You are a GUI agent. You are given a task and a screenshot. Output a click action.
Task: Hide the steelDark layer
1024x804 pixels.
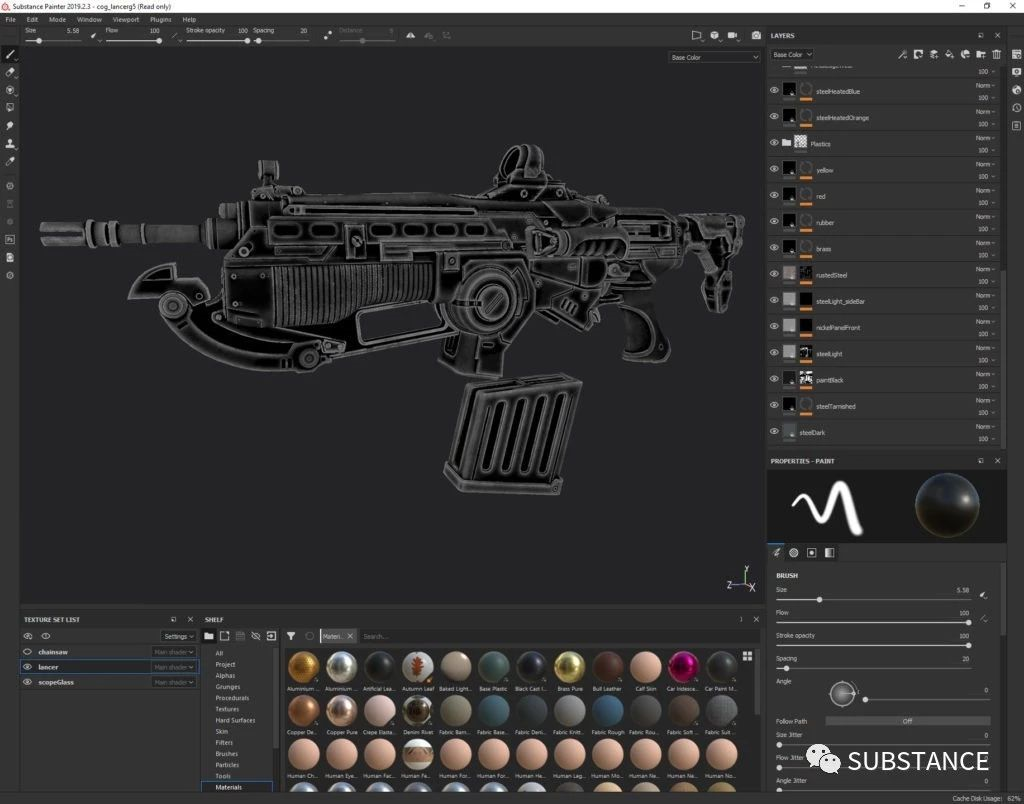point(774,431)
